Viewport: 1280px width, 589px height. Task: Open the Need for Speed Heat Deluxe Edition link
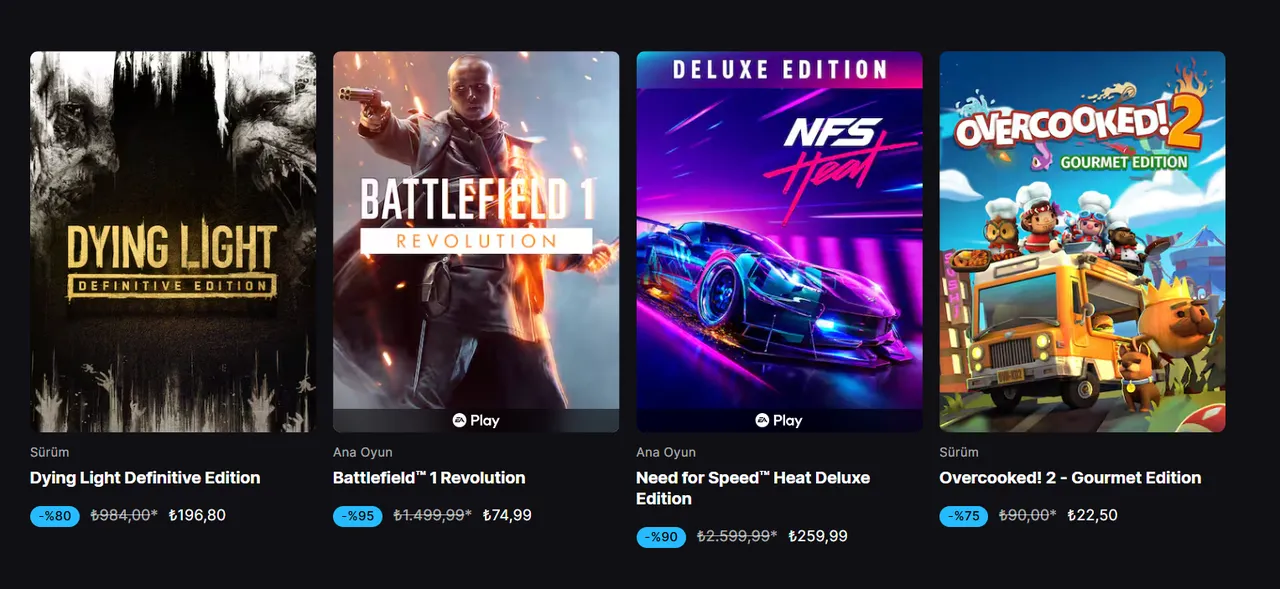[x=752, y=488]
